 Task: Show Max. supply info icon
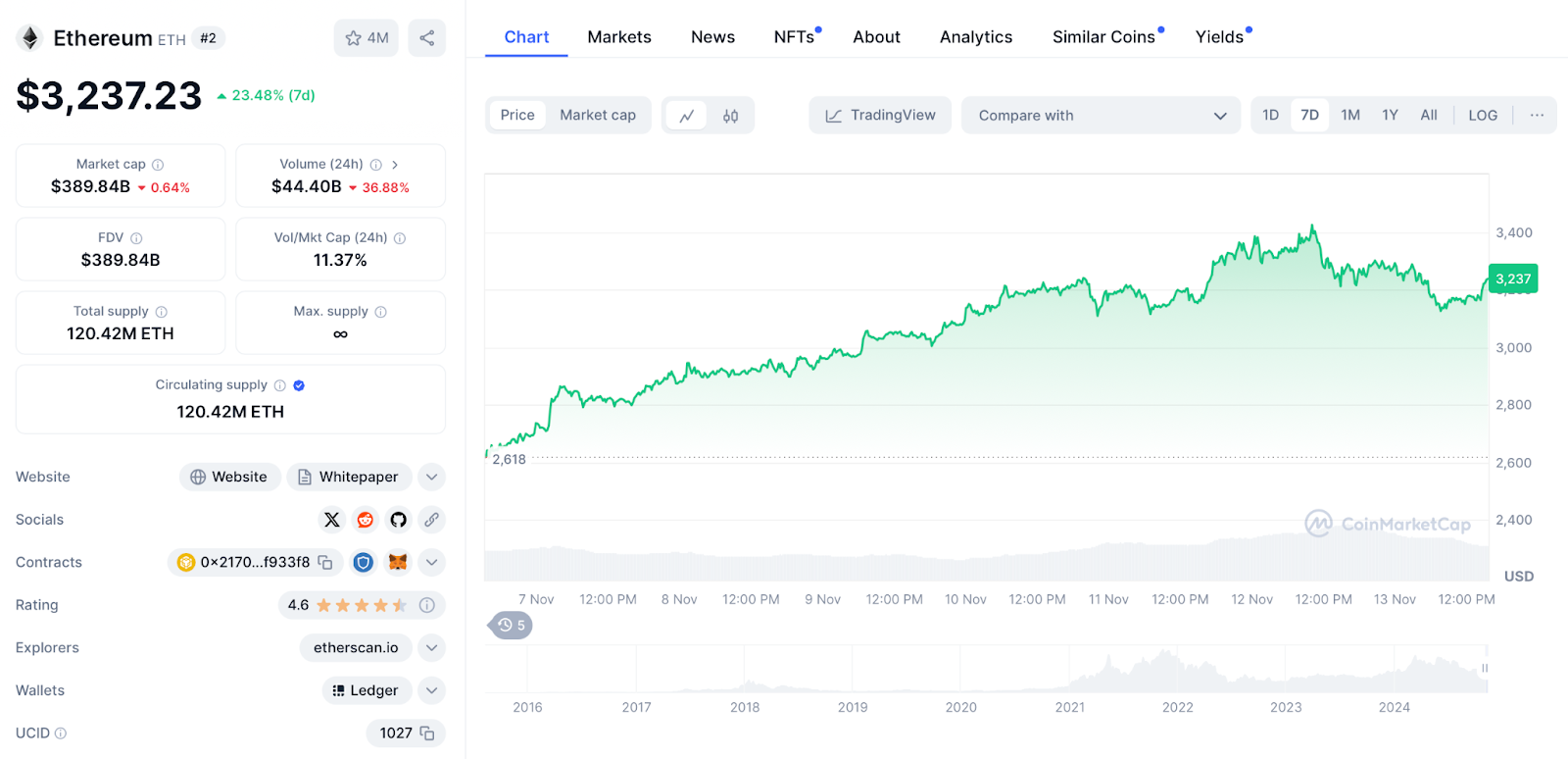click(x=381, y=312)
